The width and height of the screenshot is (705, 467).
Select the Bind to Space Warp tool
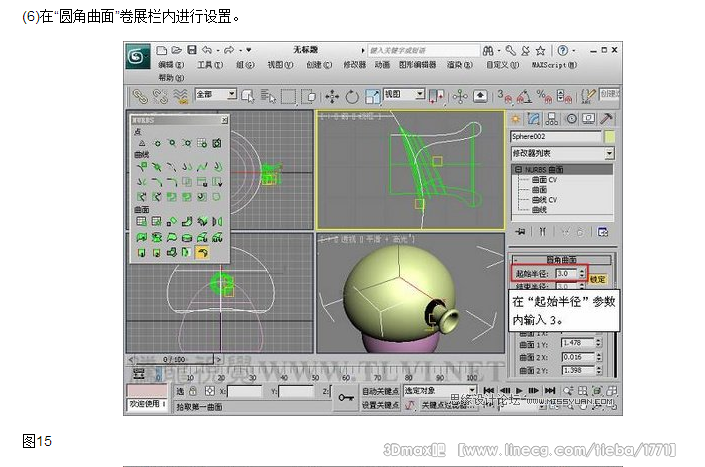point(181,96)
